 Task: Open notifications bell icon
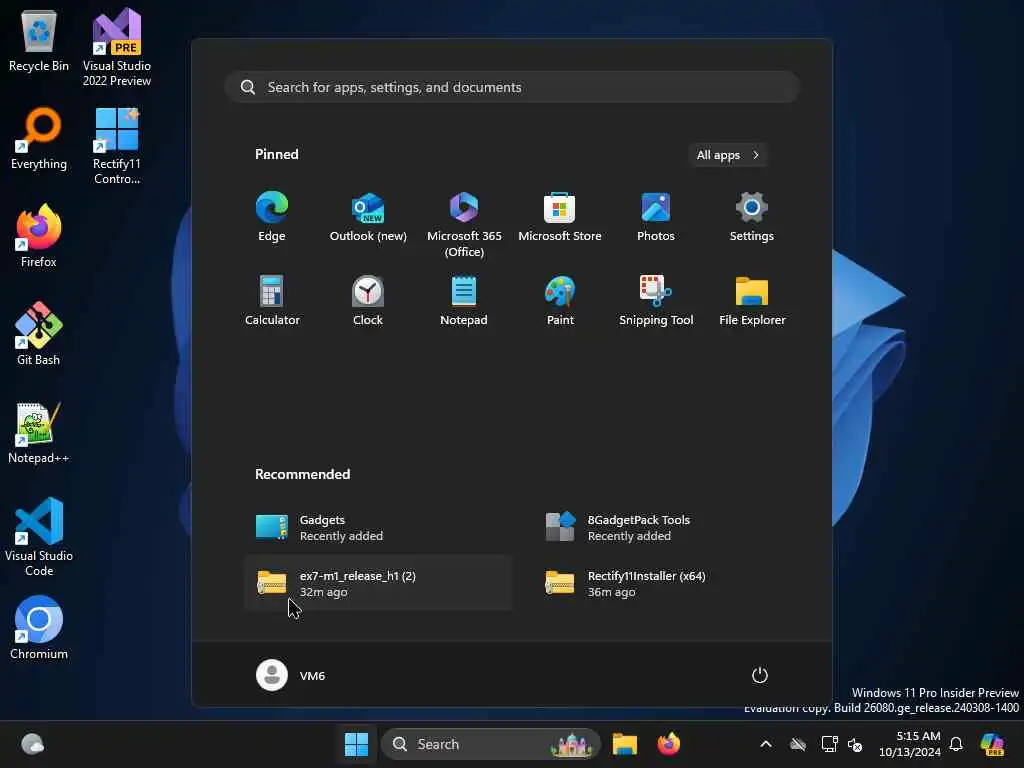click(956, 744)
